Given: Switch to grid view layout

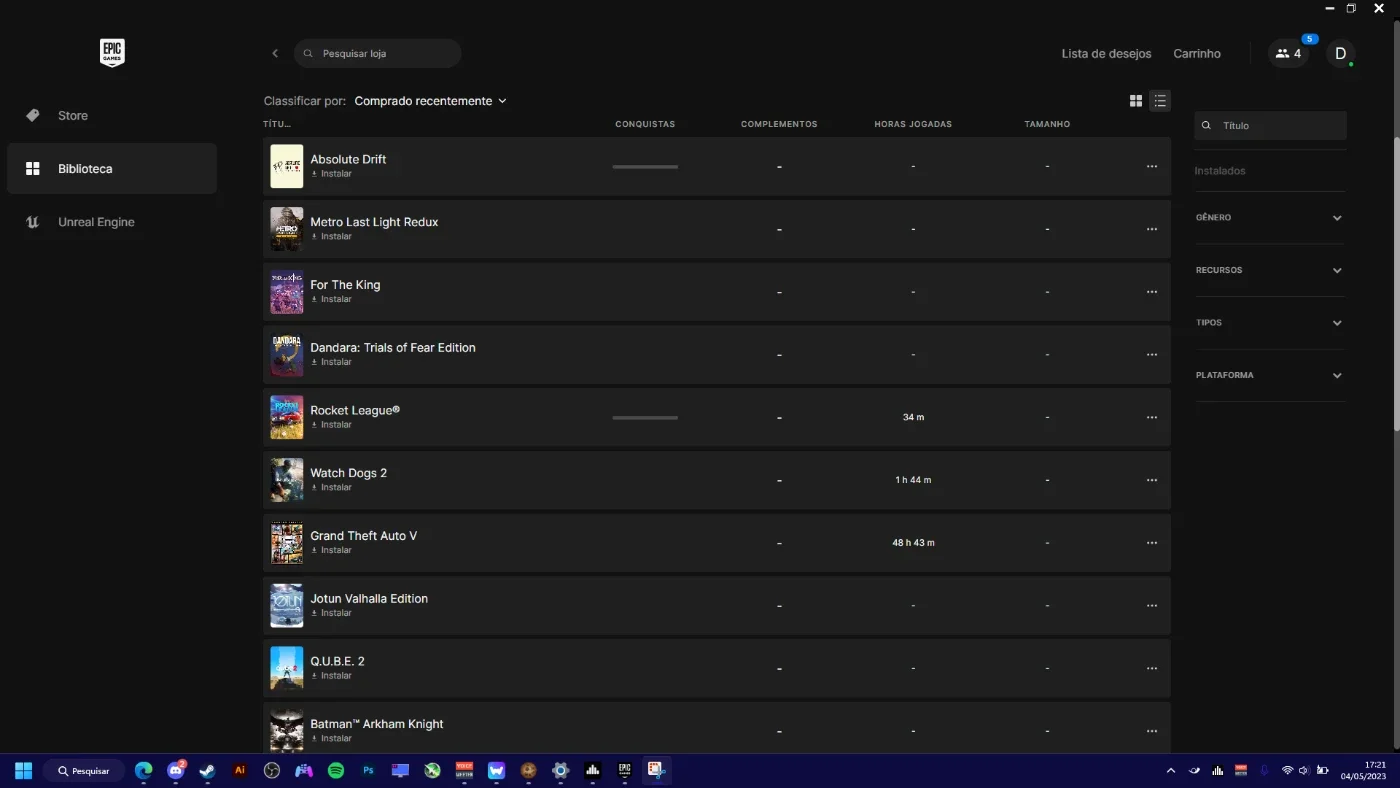Looking at the screenshot, I should [1136, 101].
